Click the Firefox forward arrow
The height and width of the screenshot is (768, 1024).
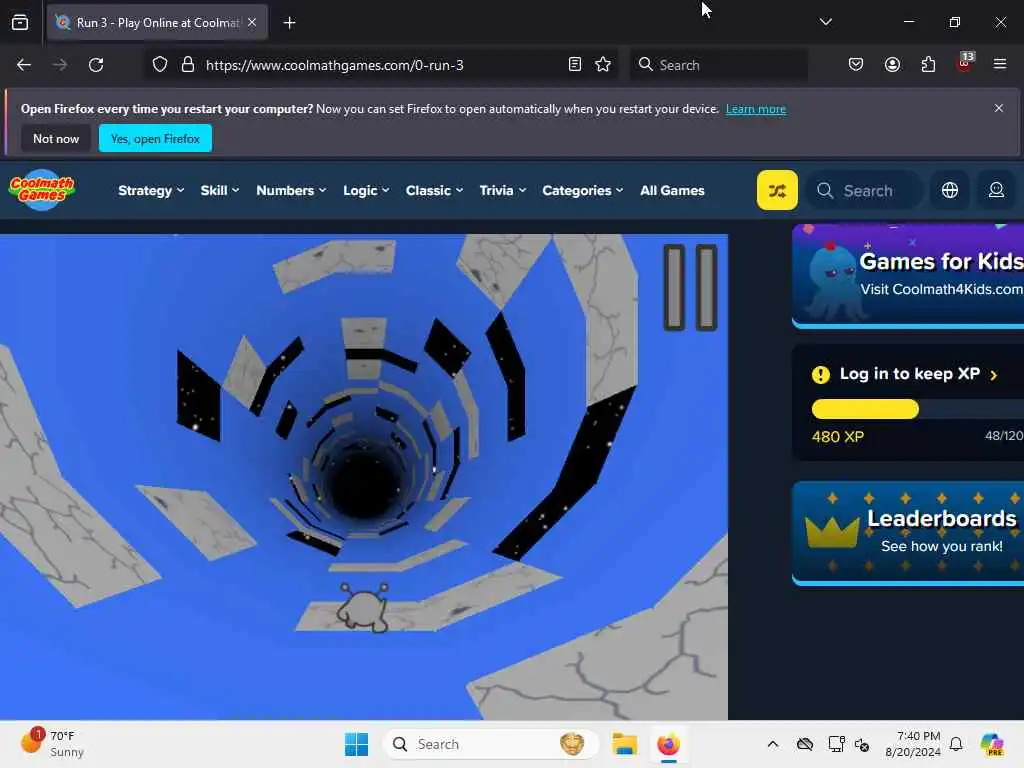[59, 65]
